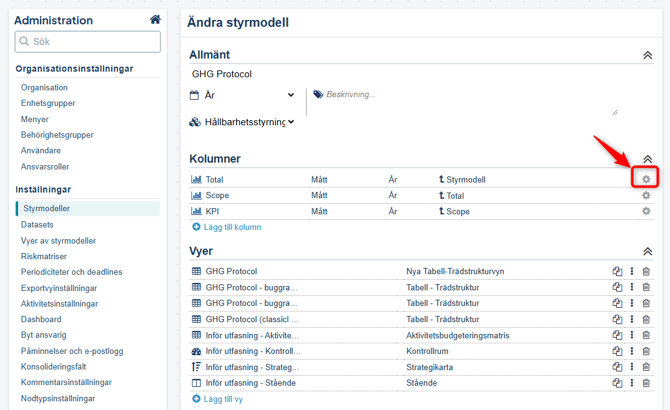Viewport: 670px width, 410px height.
Task: Click Lägg till kolumn link
Action: (227, 227)
